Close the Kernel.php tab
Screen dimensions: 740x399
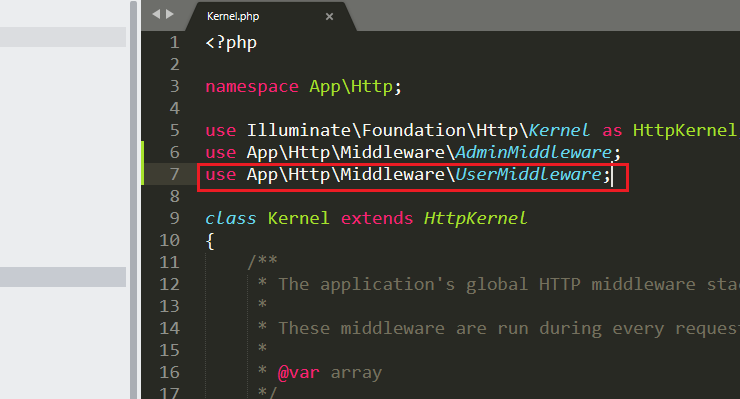click(329, 17)
